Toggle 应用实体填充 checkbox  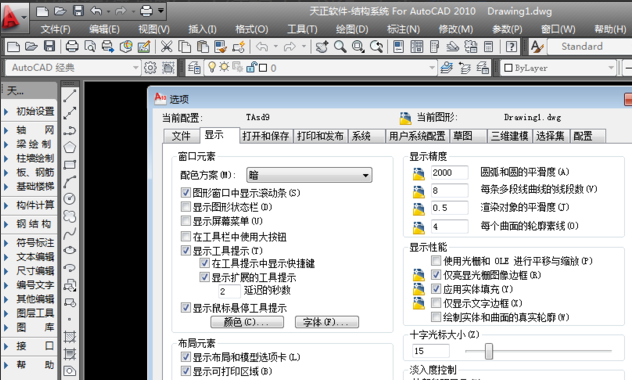click(436, 289)
